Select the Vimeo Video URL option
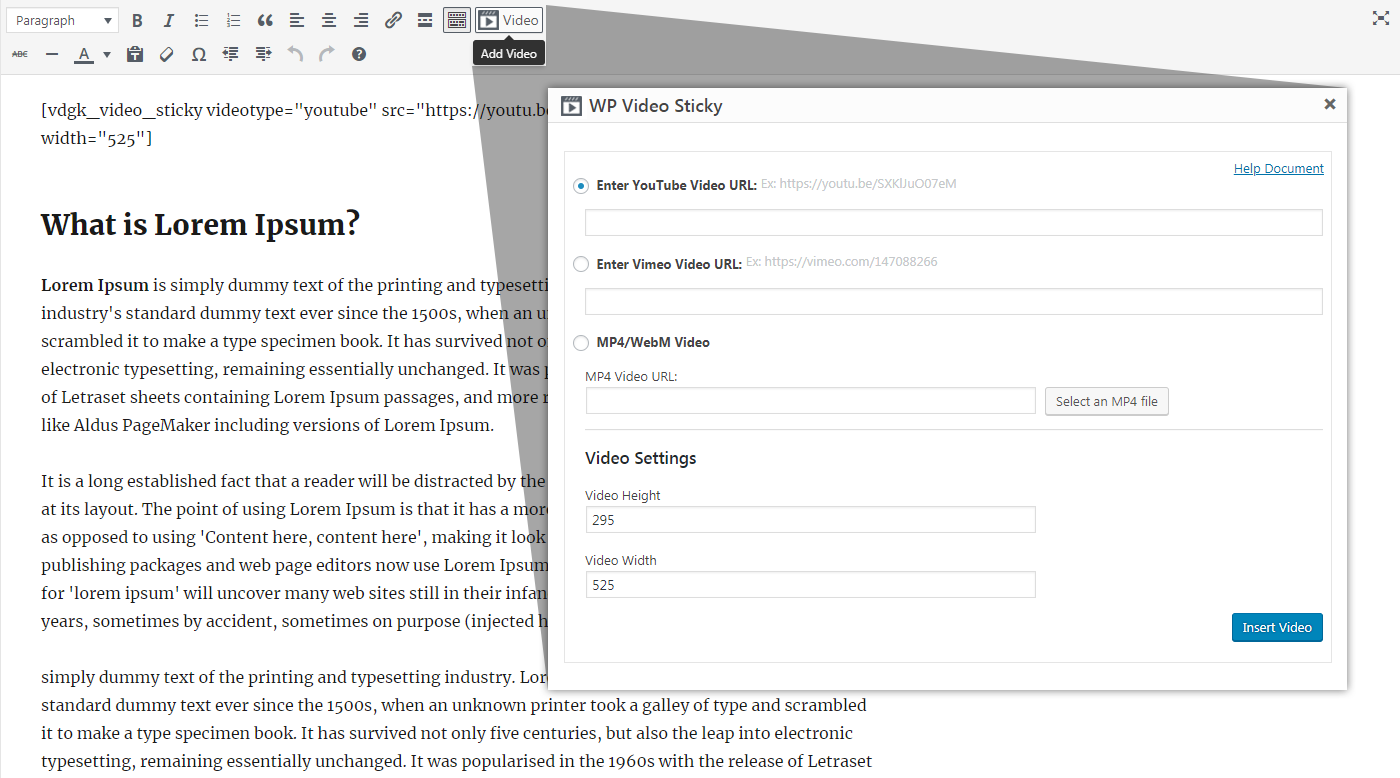The width and height of the screenshot is (1400, 778). pos(581,265)
